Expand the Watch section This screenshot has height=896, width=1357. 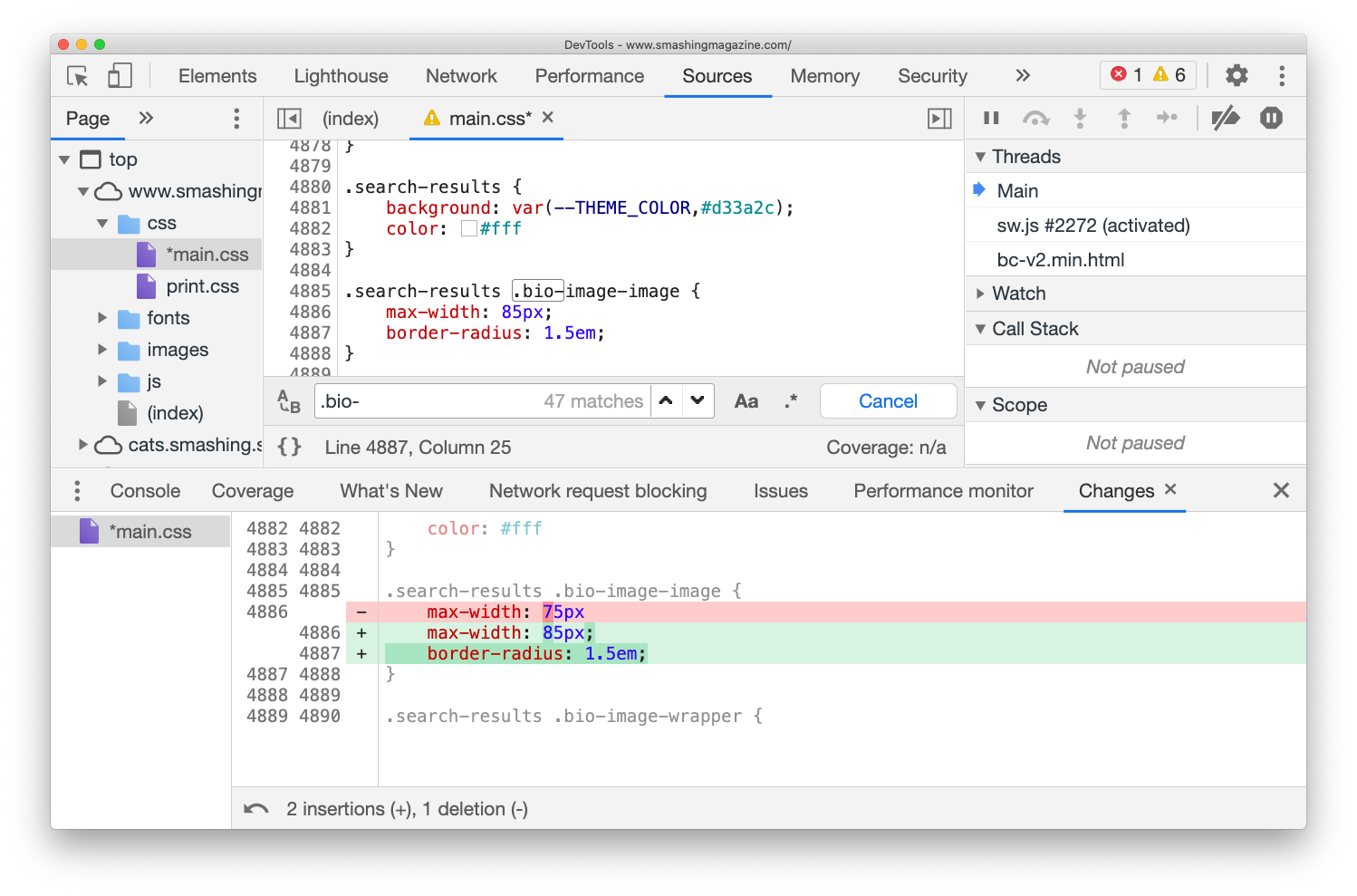tap(980, 294)
